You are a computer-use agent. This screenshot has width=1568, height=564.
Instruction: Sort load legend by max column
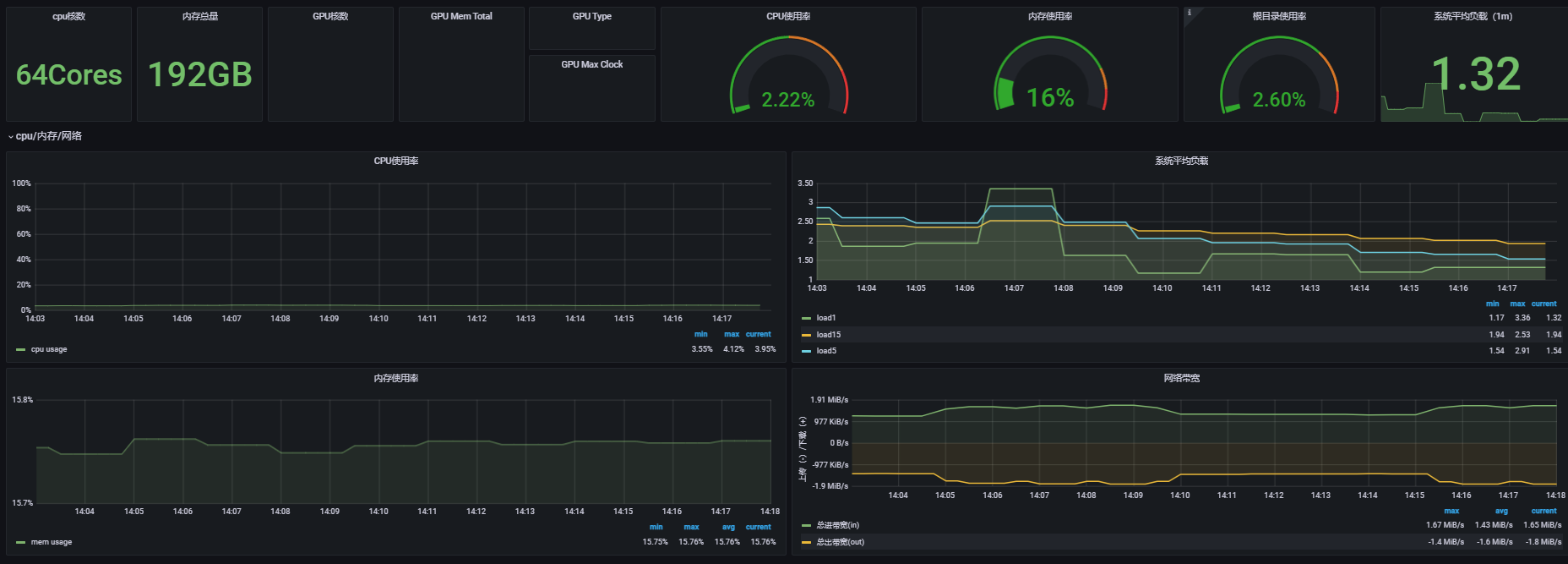[1517, 304]
